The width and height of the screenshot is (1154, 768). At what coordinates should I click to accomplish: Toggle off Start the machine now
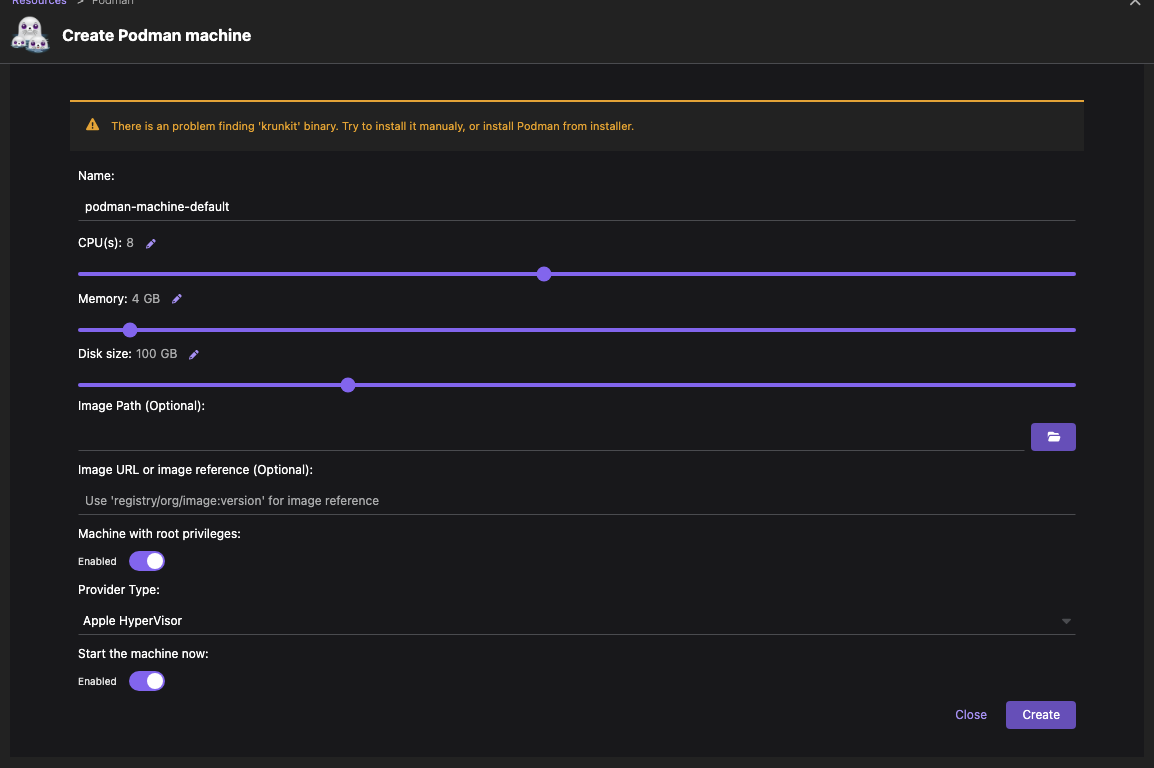coord(147,681)
